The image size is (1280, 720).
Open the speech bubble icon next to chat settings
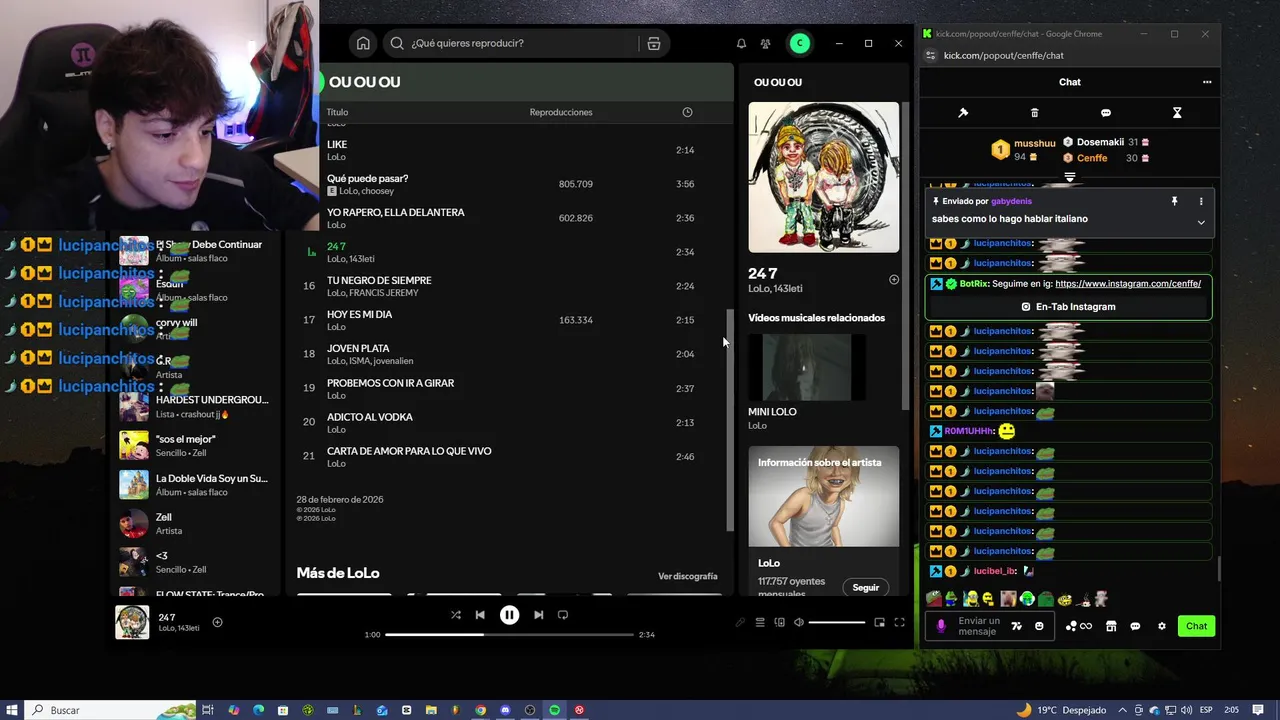tap(1135, 626)
